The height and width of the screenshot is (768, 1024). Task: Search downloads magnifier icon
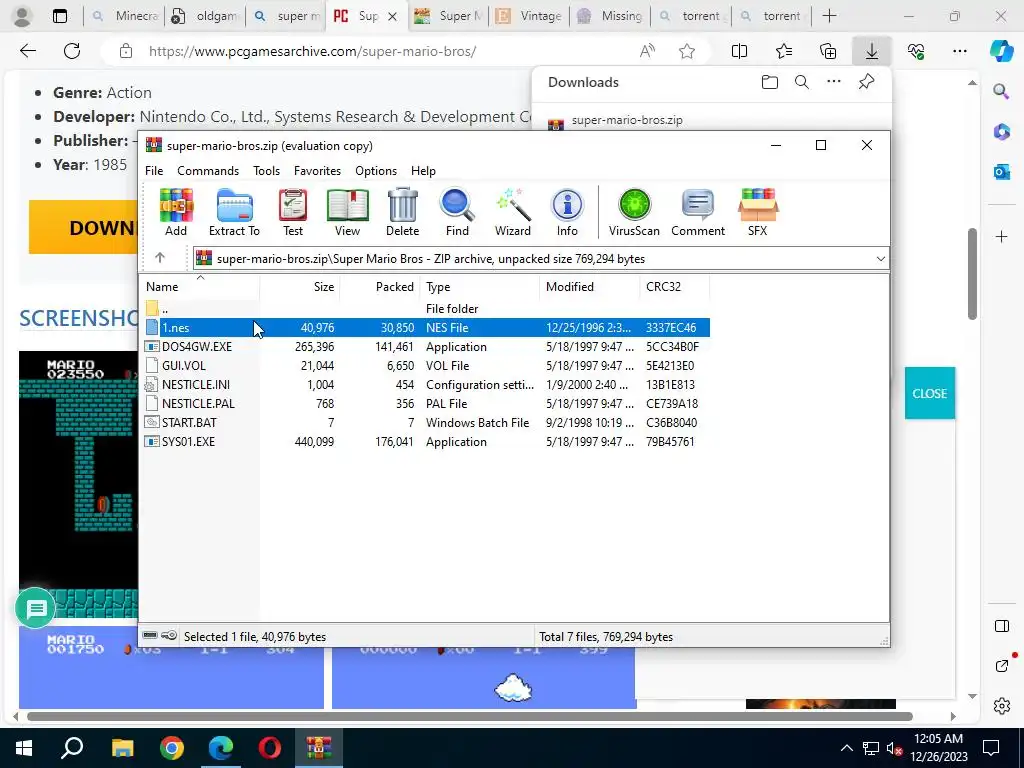pos(802,82)
